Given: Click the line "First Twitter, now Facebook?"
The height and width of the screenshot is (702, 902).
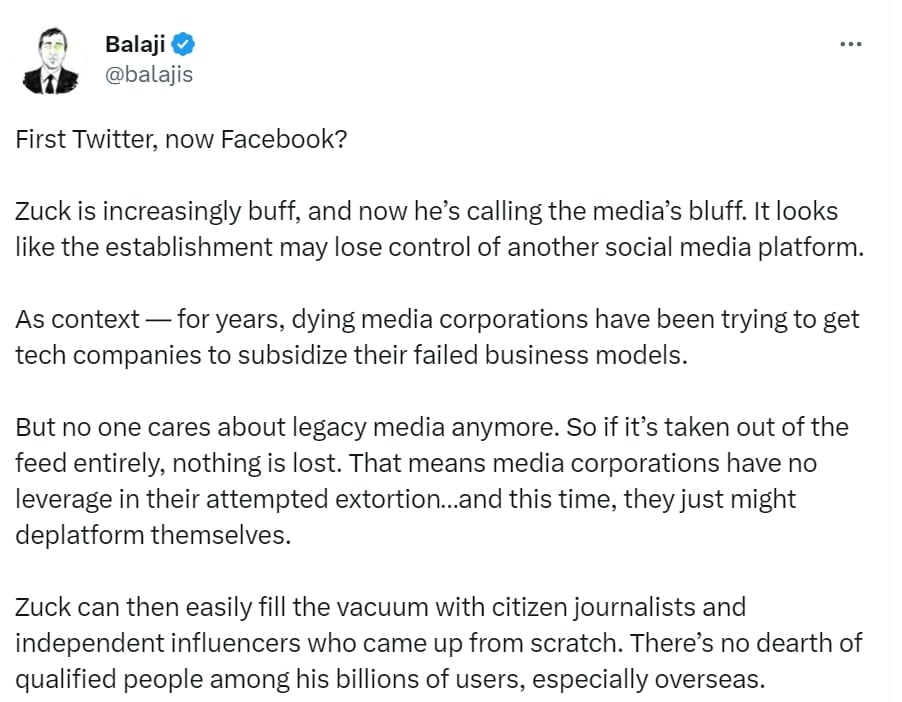Looking at the screenshot, I should click(181, 139).
